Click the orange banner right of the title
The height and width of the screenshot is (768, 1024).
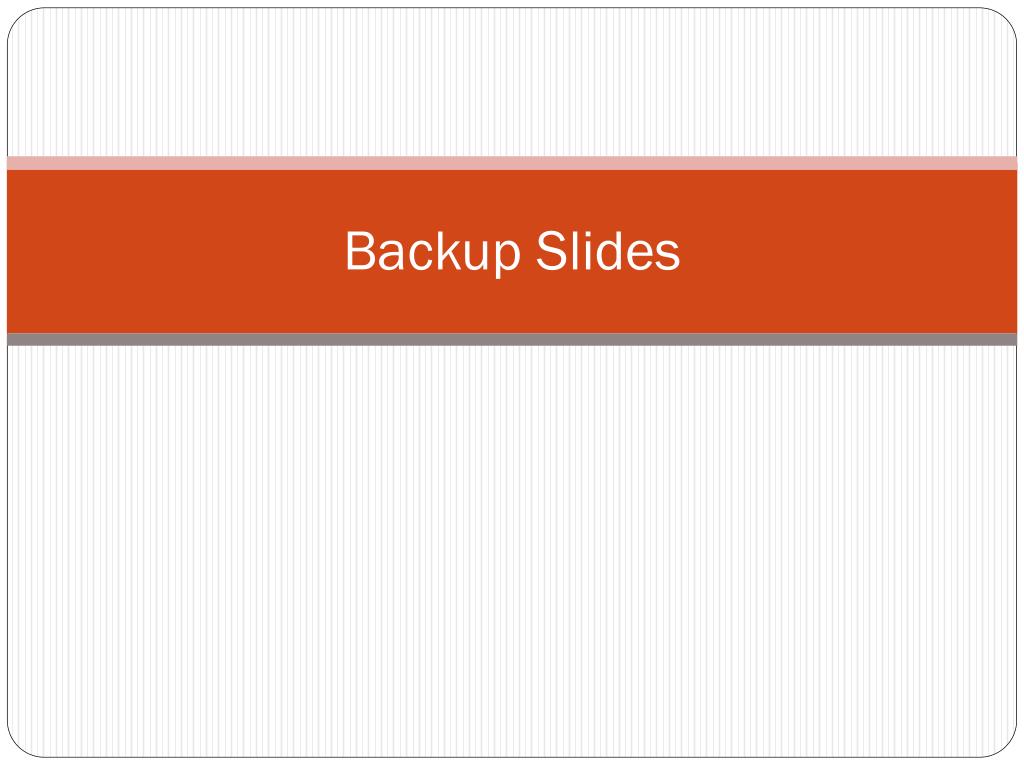click(849, 251)
